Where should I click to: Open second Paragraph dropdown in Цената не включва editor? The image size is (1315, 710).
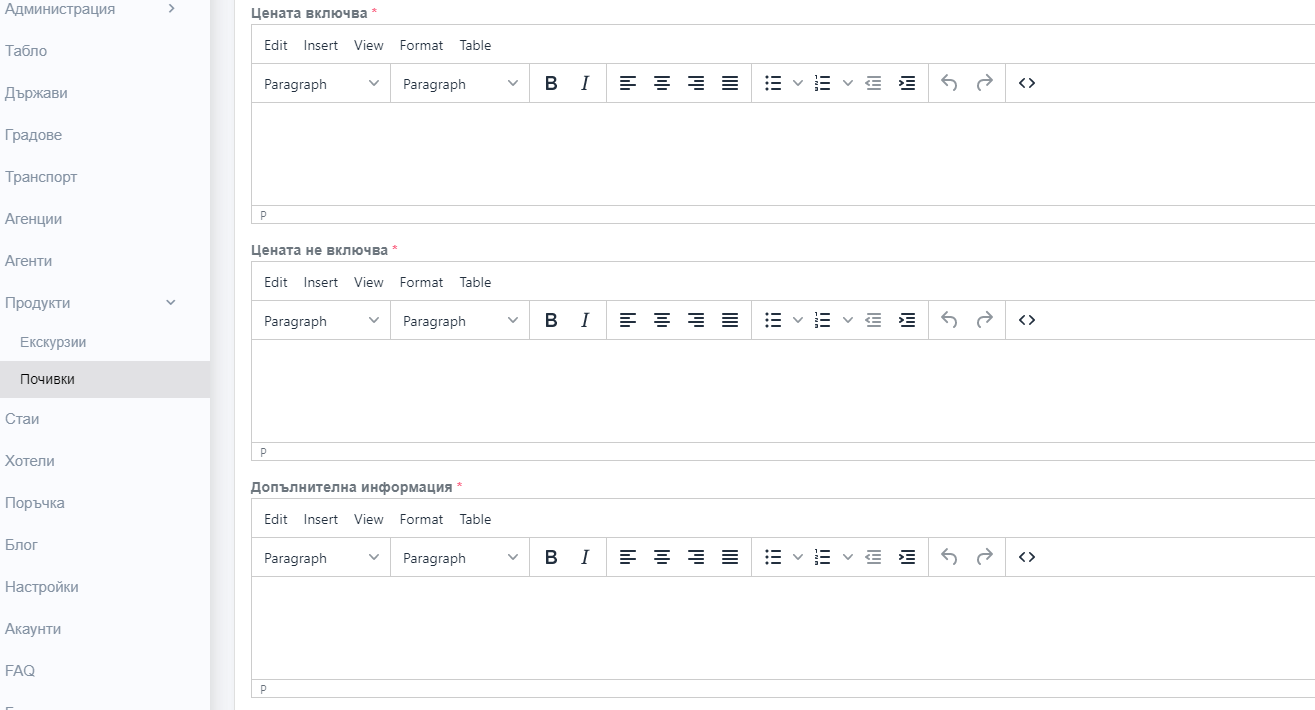[x=460, y=321]
